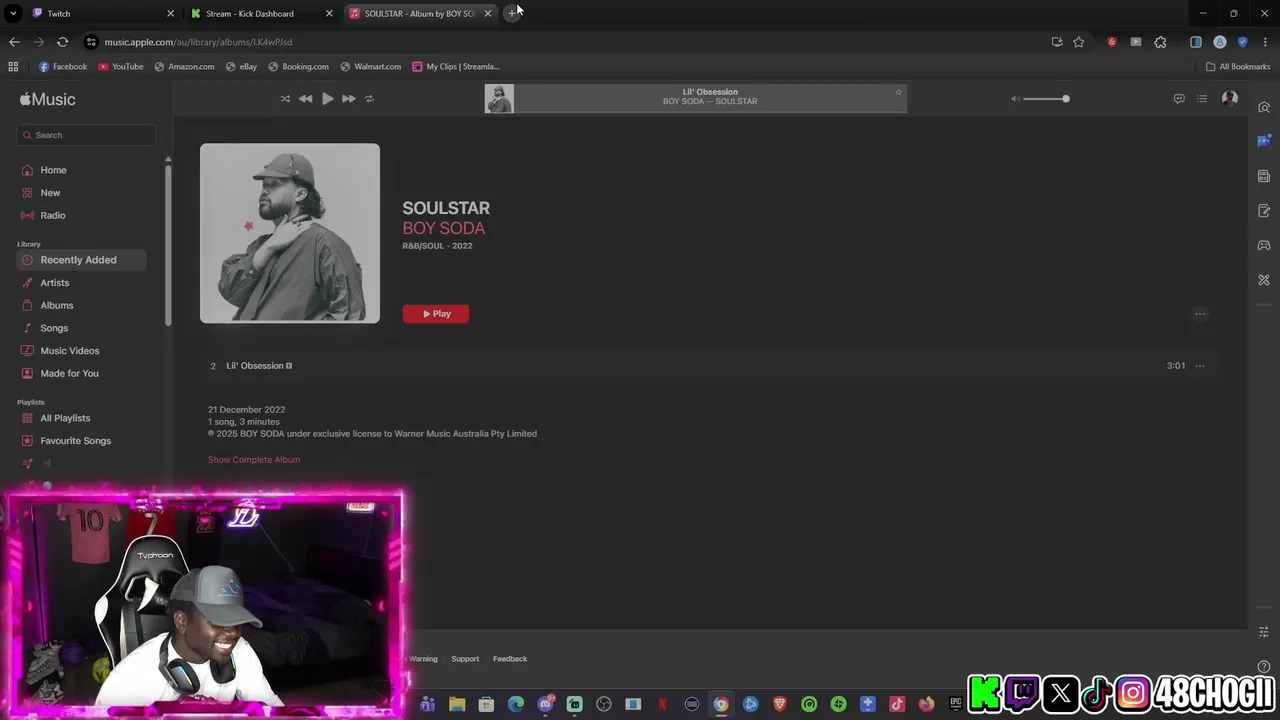Go back in the browser

(x=14, y=42)
